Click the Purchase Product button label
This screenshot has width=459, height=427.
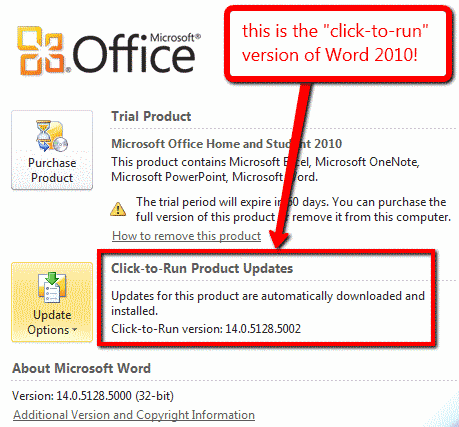tap(52, 170)
